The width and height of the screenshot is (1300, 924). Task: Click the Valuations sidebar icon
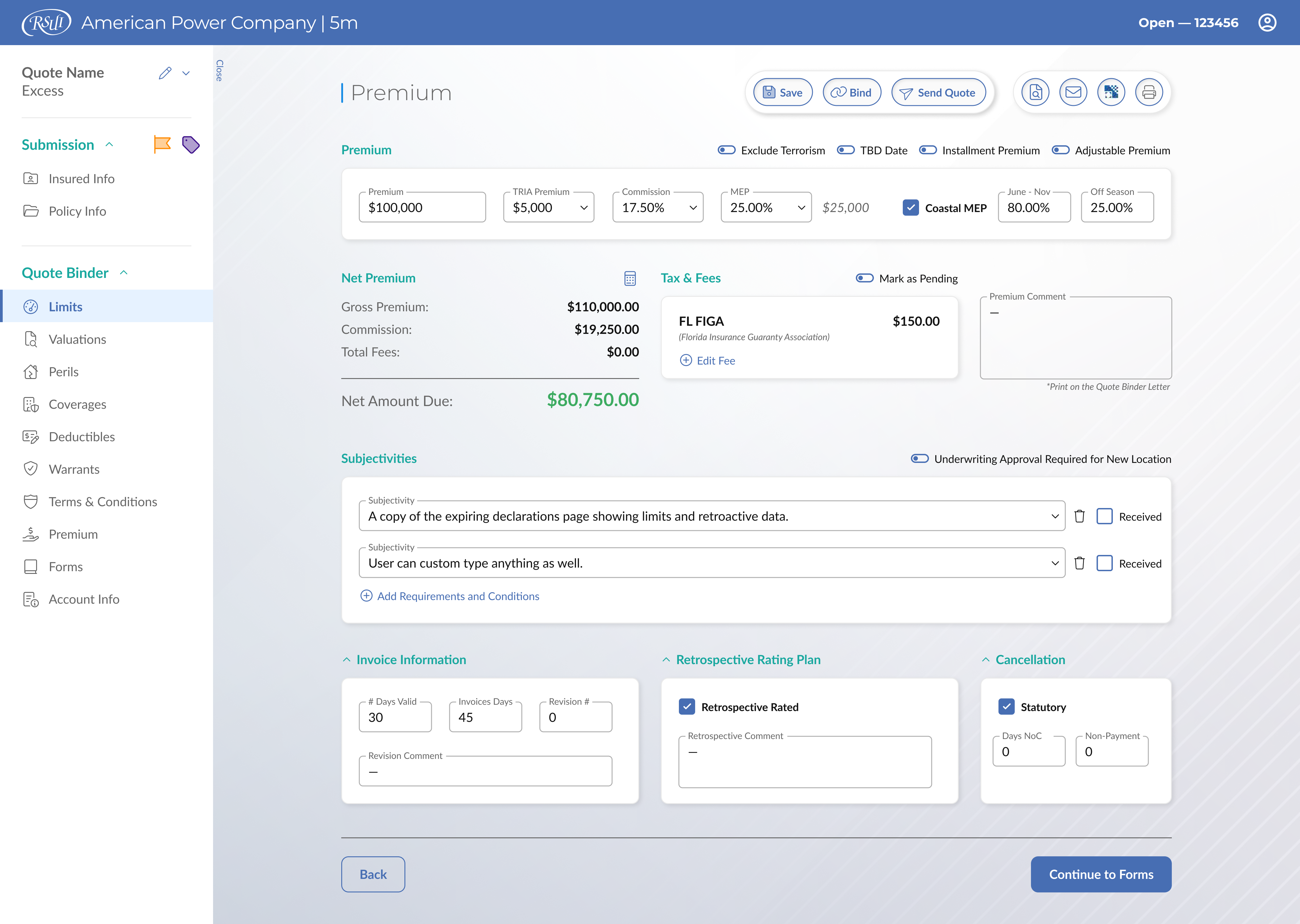(31, 339)
